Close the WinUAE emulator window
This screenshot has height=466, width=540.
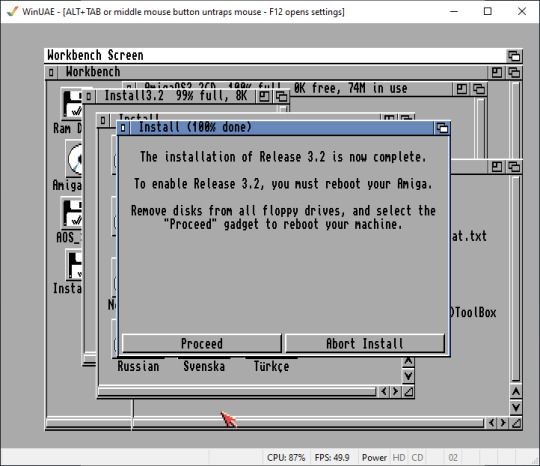tap(522, 11)
